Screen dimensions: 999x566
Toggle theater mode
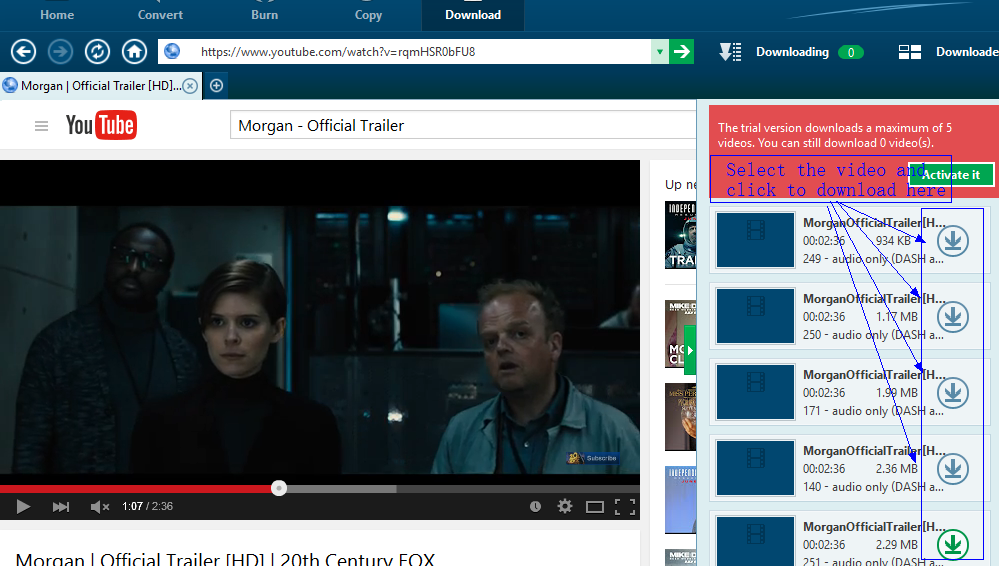tap(594, 507)
